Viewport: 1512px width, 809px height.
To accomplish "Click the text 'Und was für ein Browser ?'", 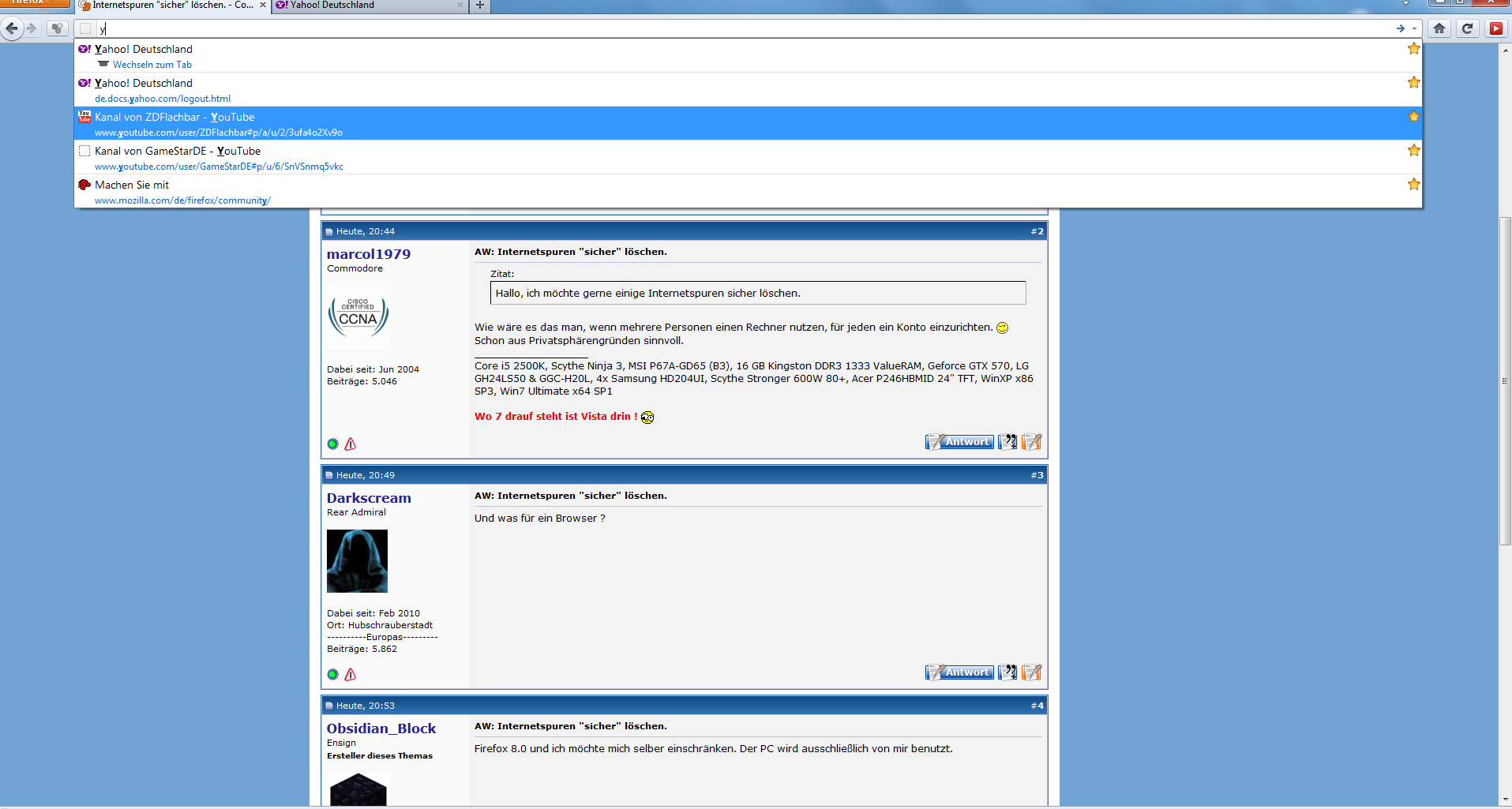I will (540, 519).
